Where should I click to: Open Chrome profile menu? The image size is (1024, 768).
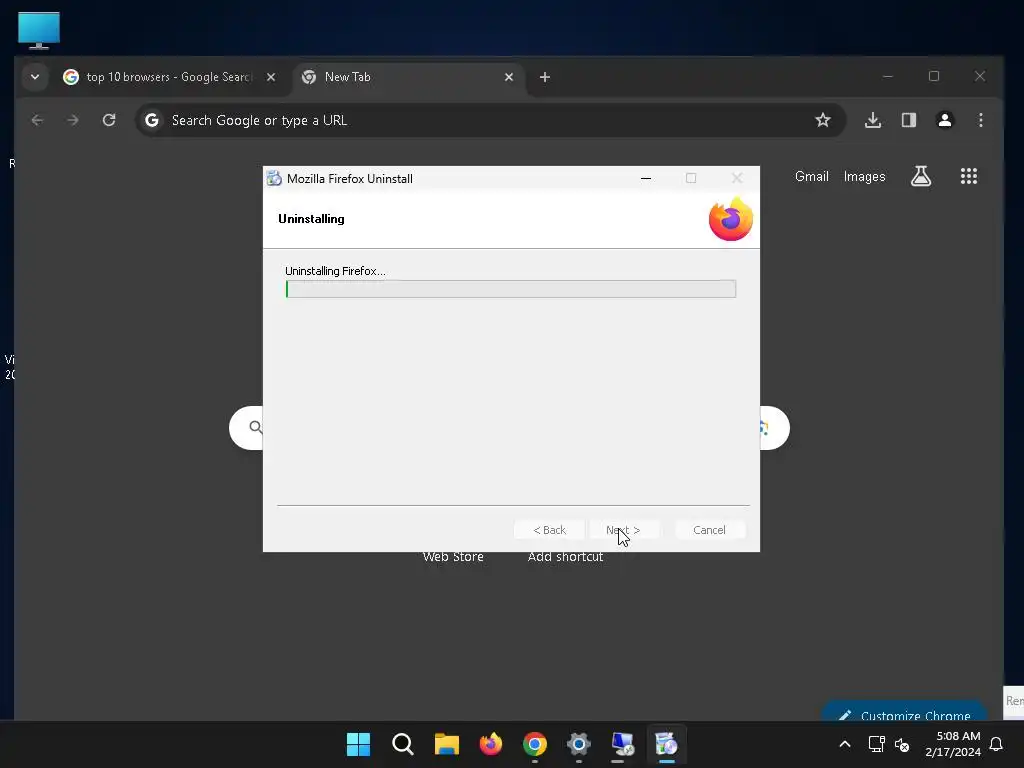(944, 120)
